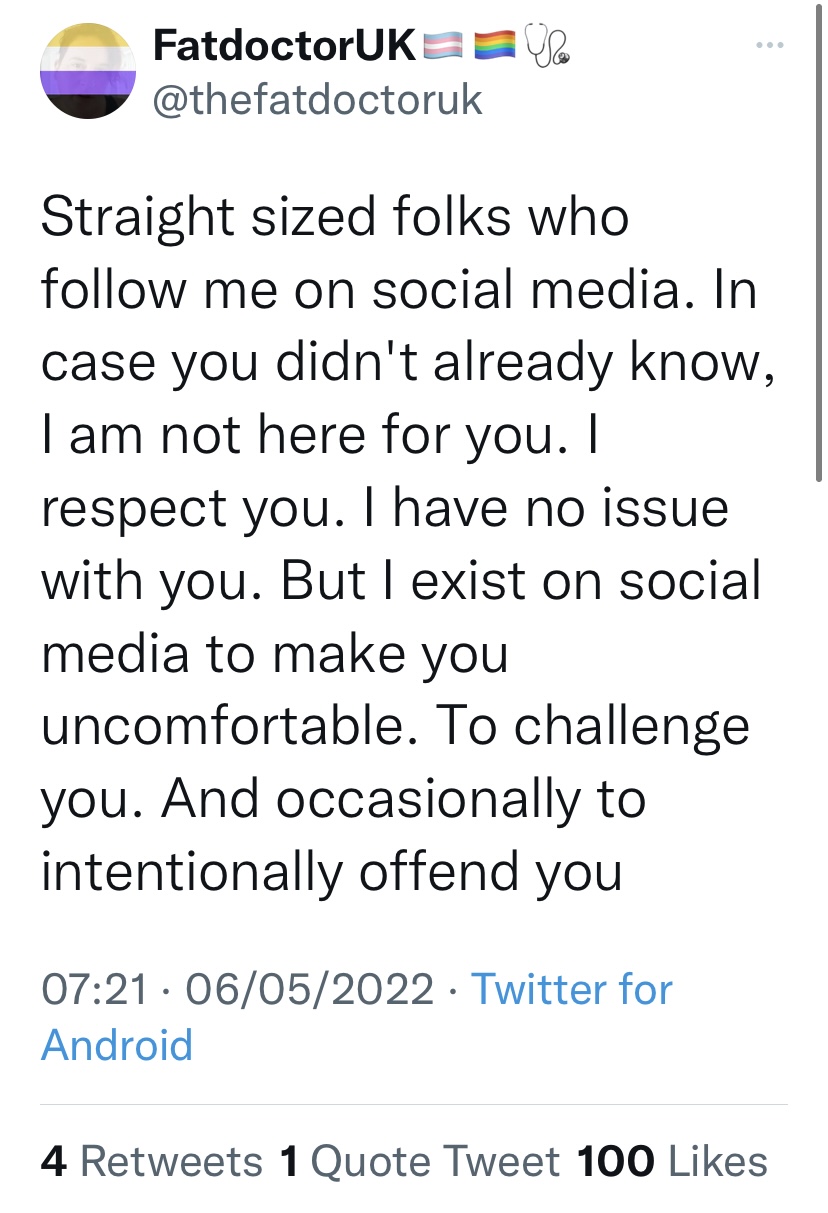View the 4 Retweets list
Screen dimensions: 828x1213
pyautogui.click(x=152, y=1162)
